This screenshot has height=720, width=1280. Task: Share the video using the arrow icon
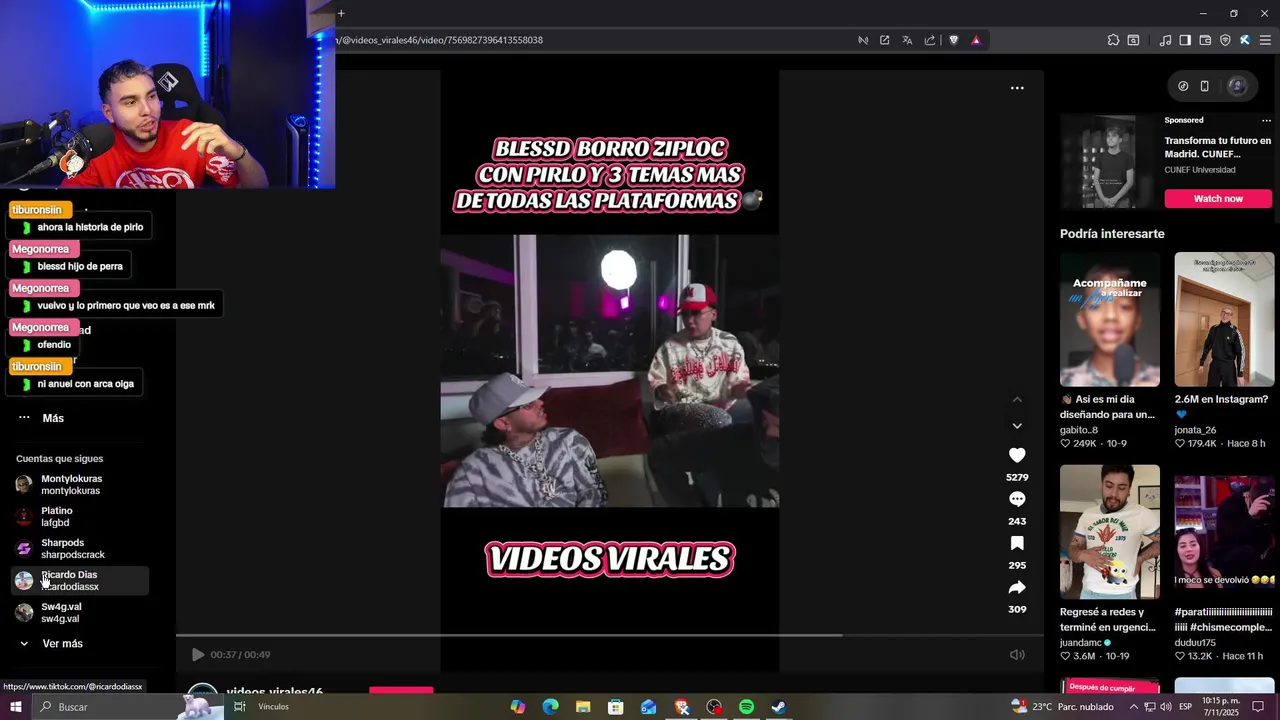[1017, 587]
